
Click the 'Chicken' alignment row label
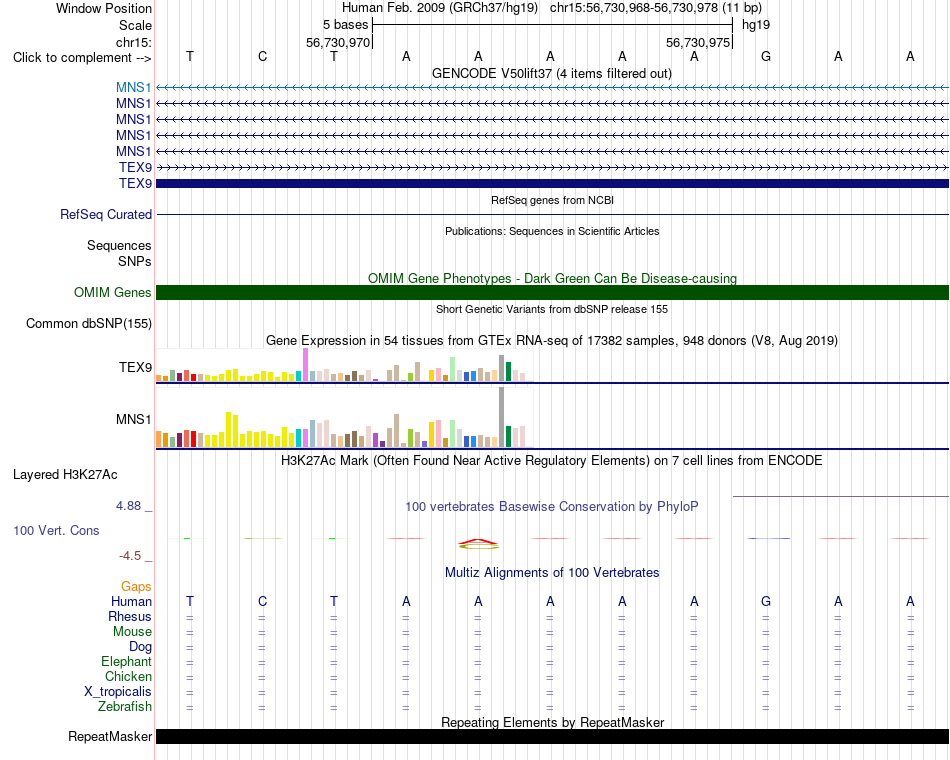point(128,677)
